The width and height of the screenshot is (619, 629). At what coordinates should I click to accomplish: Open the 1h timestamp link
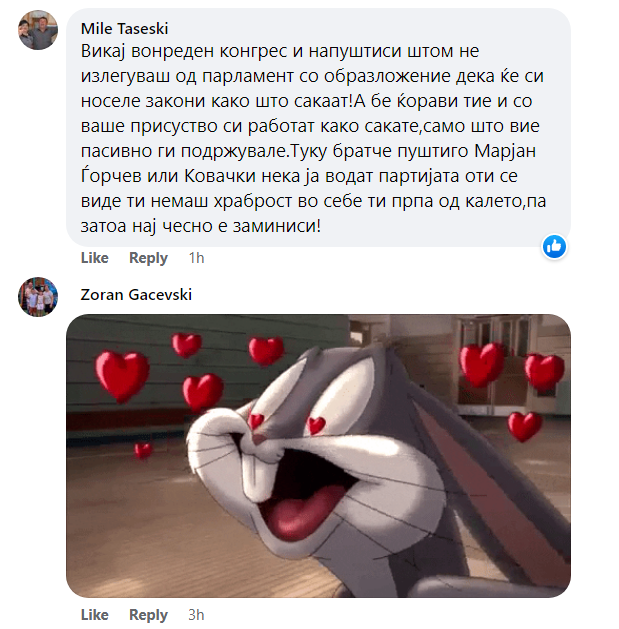(196, 258)
